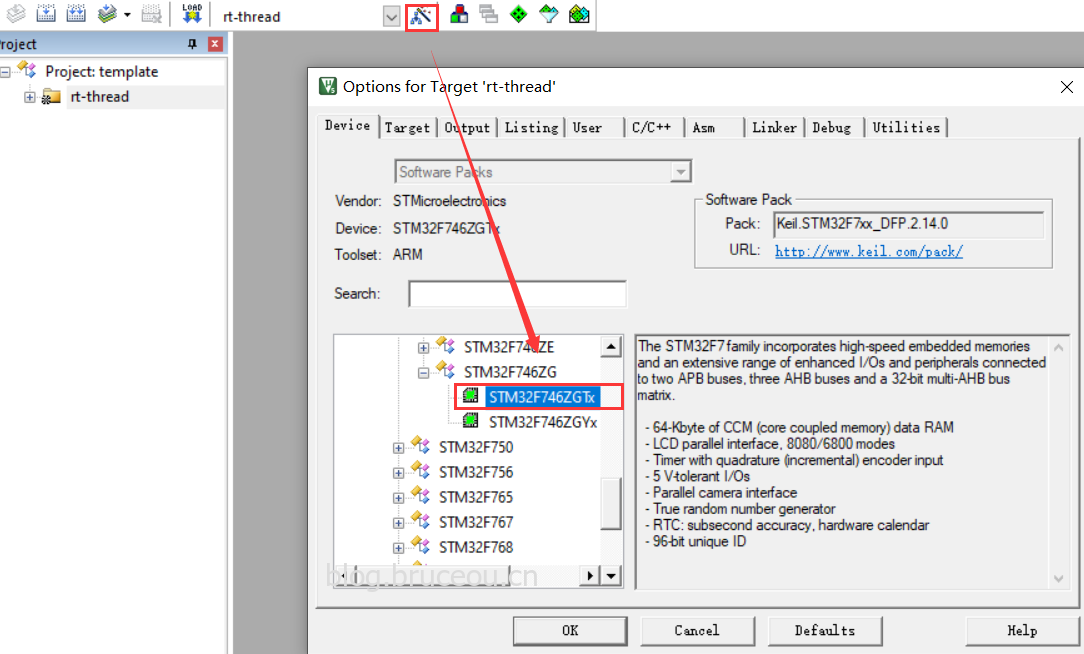Viewport: 1084px width, 654px height.
Task: Open the Software Packs combo box
Action: click(x=543, y=171)
